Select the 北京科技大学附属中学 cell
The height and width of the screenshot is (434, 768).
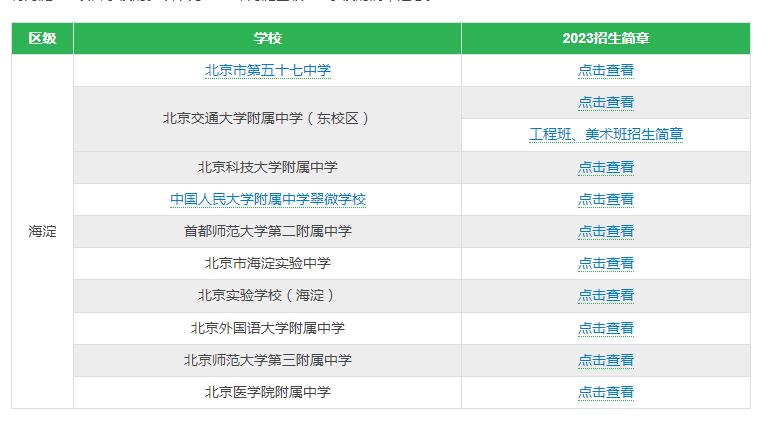point(267,168)
